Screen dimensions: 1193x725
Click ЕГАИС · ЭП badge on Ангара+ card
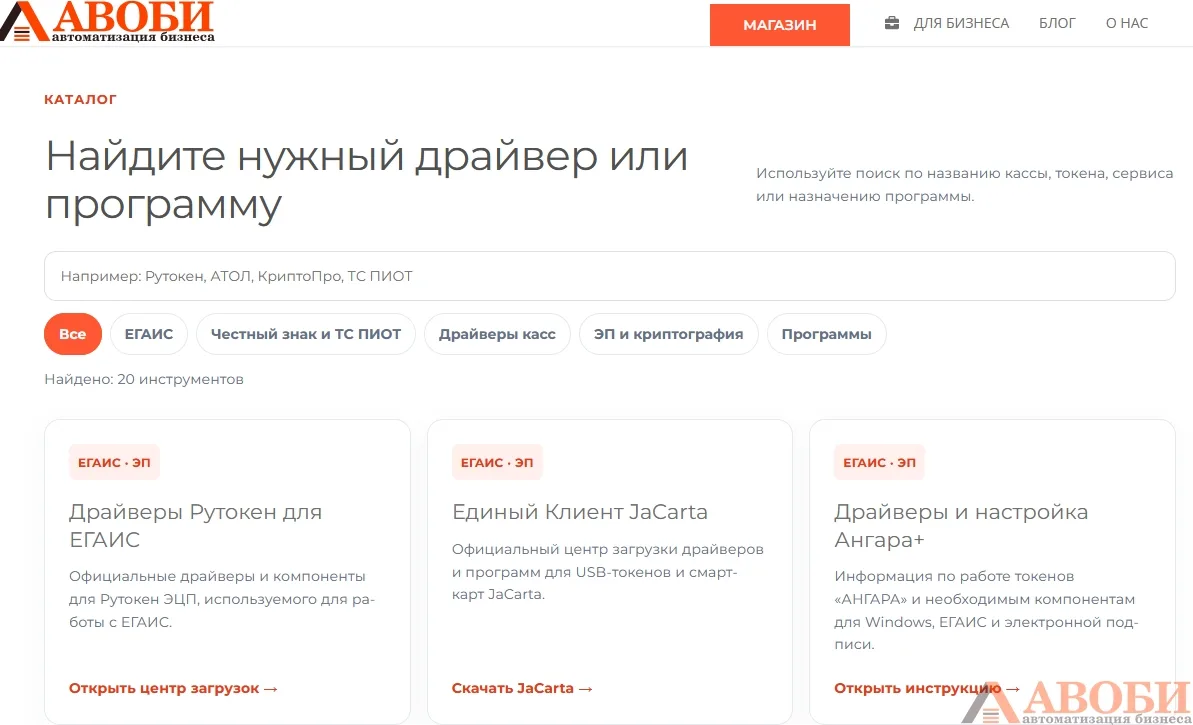point(880,463)
